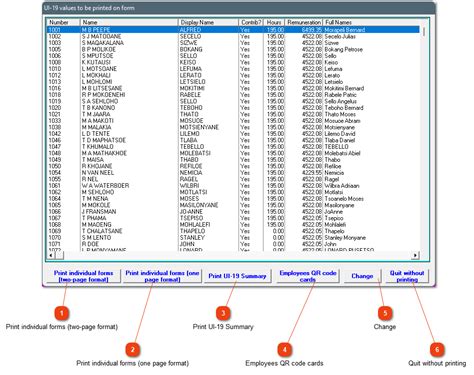Print individual forms in one page format
Viewport: 474px width, 375px height.
[162, 276]
